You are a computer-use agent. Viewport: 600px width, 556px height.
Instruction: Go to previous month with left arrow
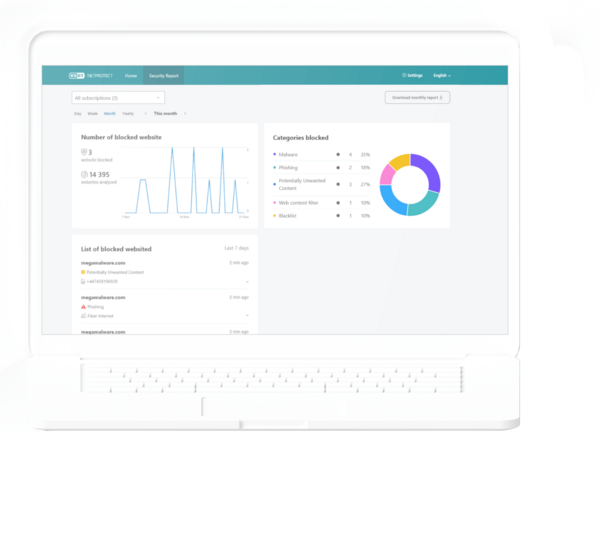coord(146,114)
